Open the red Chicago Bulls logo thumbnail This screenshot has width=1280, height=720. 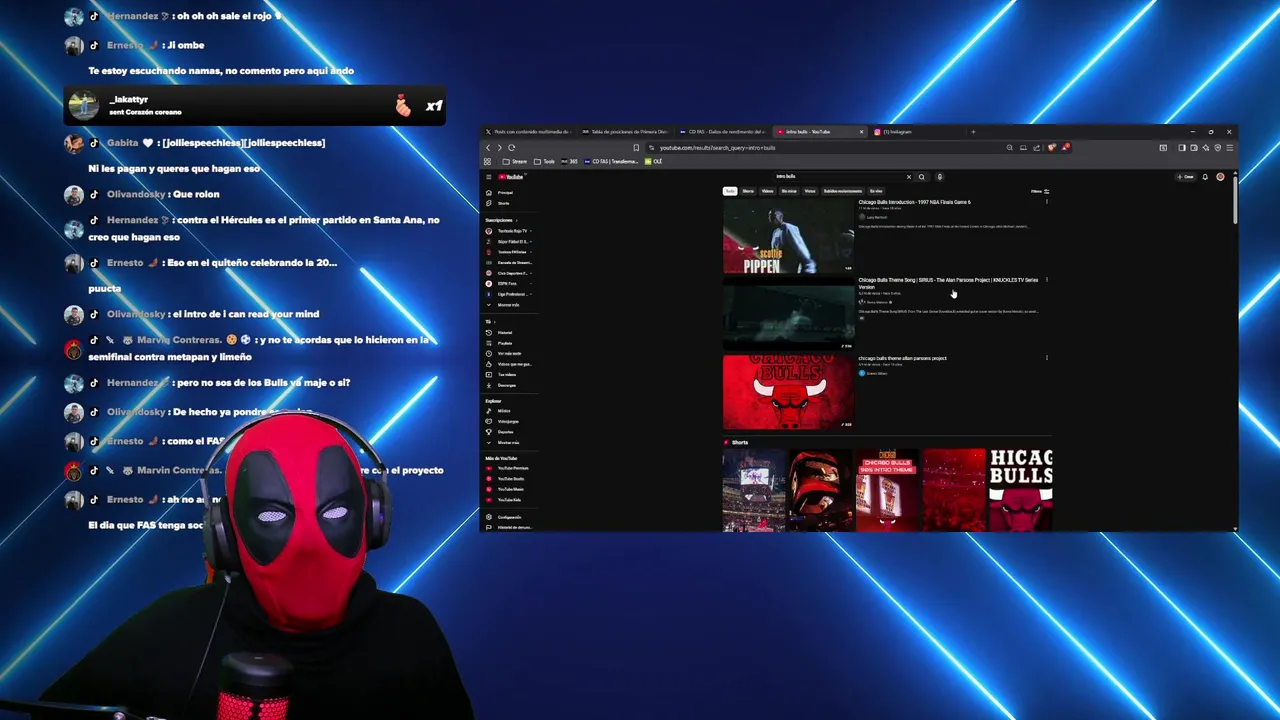click(789, 392)
